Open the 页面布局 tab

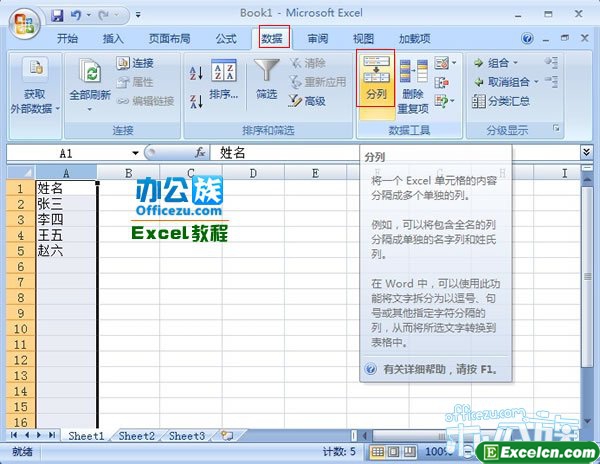click(169, 39)
